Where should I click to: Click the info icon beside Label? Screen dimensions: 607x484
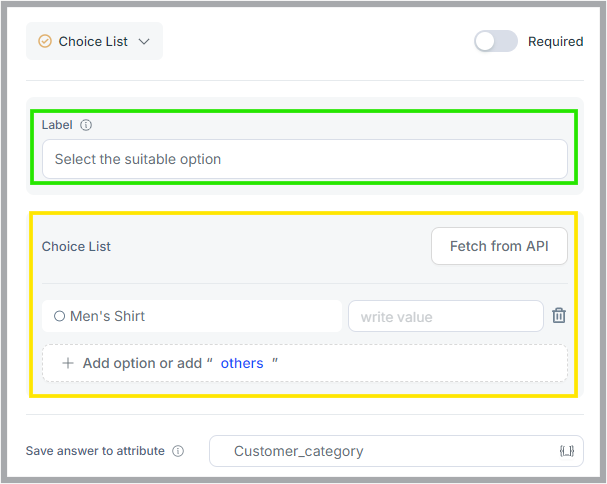pyautogui.click(x=86, y=125)
